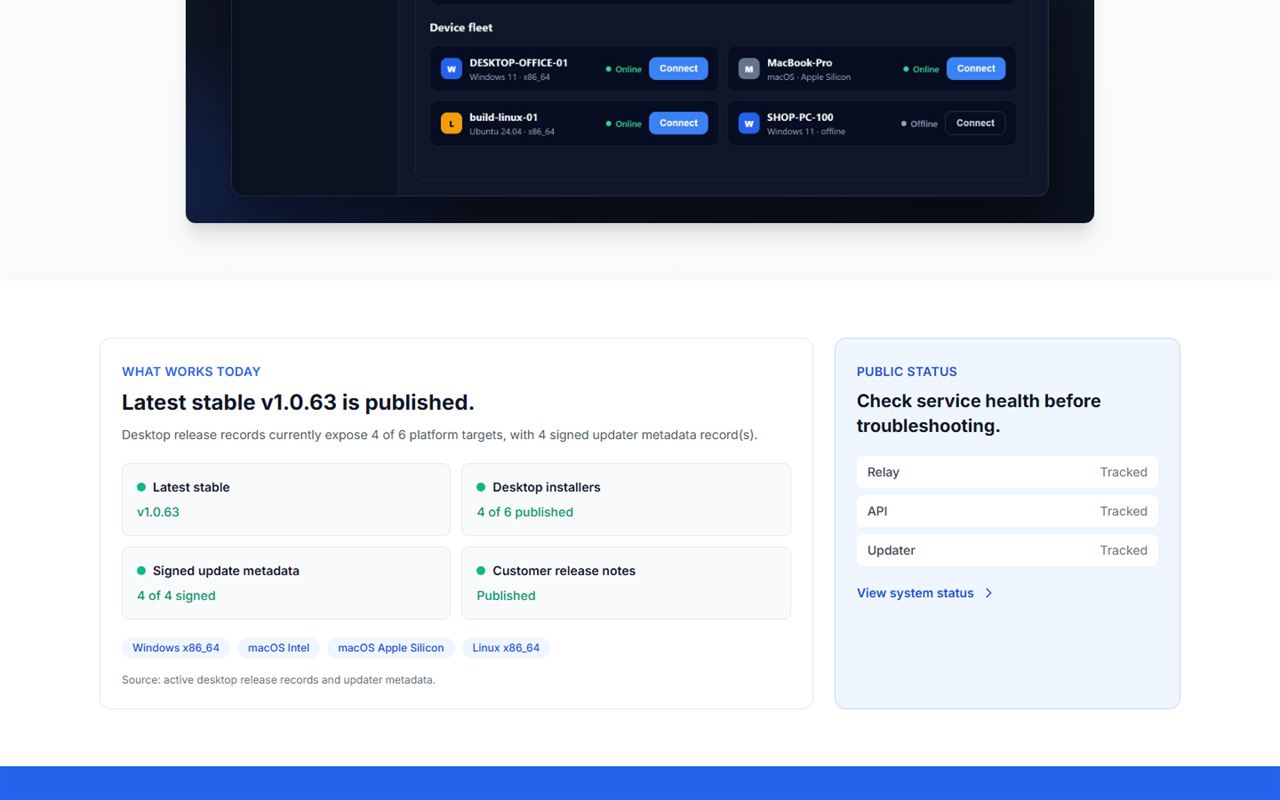This screenshot has width=1280, height=800.
Task: Click the 'Ubuntu 24.04 · x86_64' subtitle
Action: click(512, 132)
